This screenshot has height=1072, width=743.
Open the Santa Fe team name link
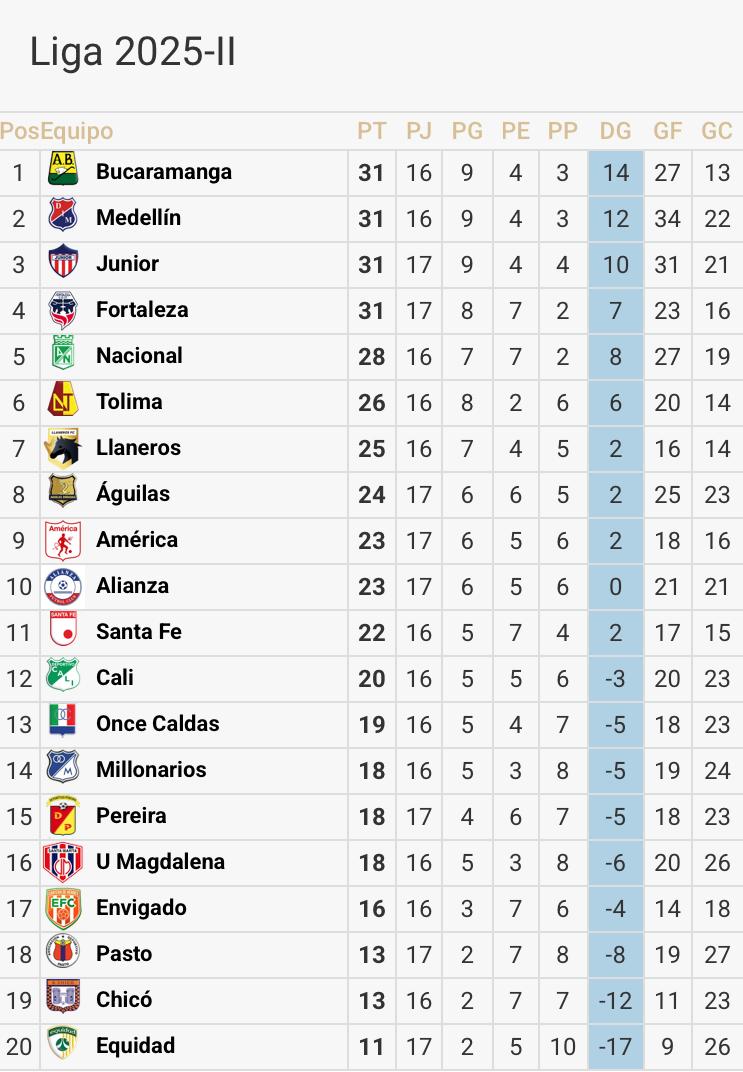click(138, 631)
